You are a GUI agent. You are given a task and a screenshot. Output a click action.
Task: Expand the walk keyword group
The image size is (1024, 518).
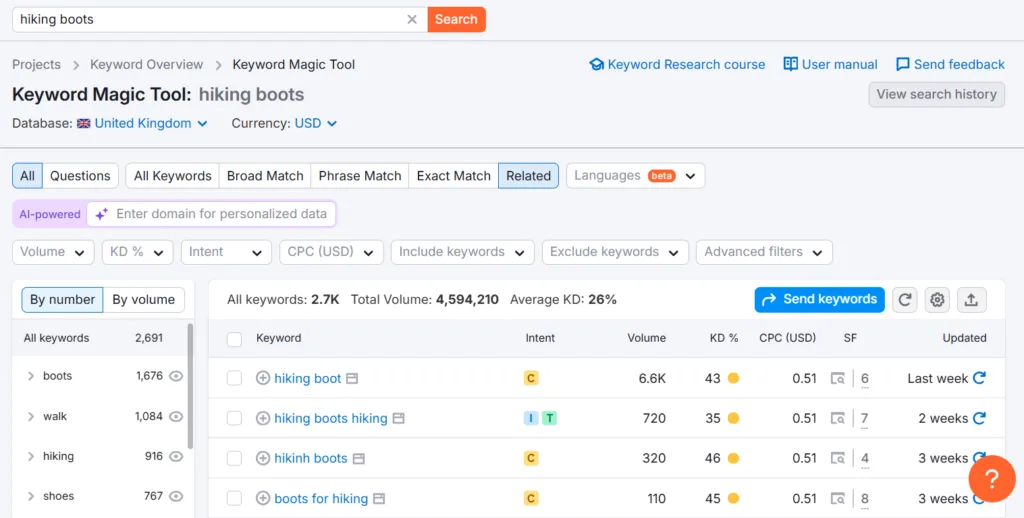(x=31, y=417)
